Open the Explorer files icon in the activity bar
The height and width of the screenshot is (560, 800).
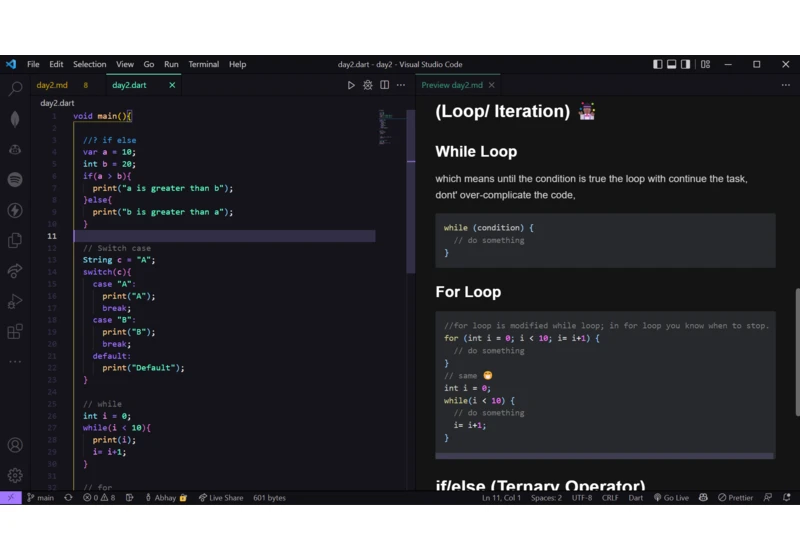15,240
